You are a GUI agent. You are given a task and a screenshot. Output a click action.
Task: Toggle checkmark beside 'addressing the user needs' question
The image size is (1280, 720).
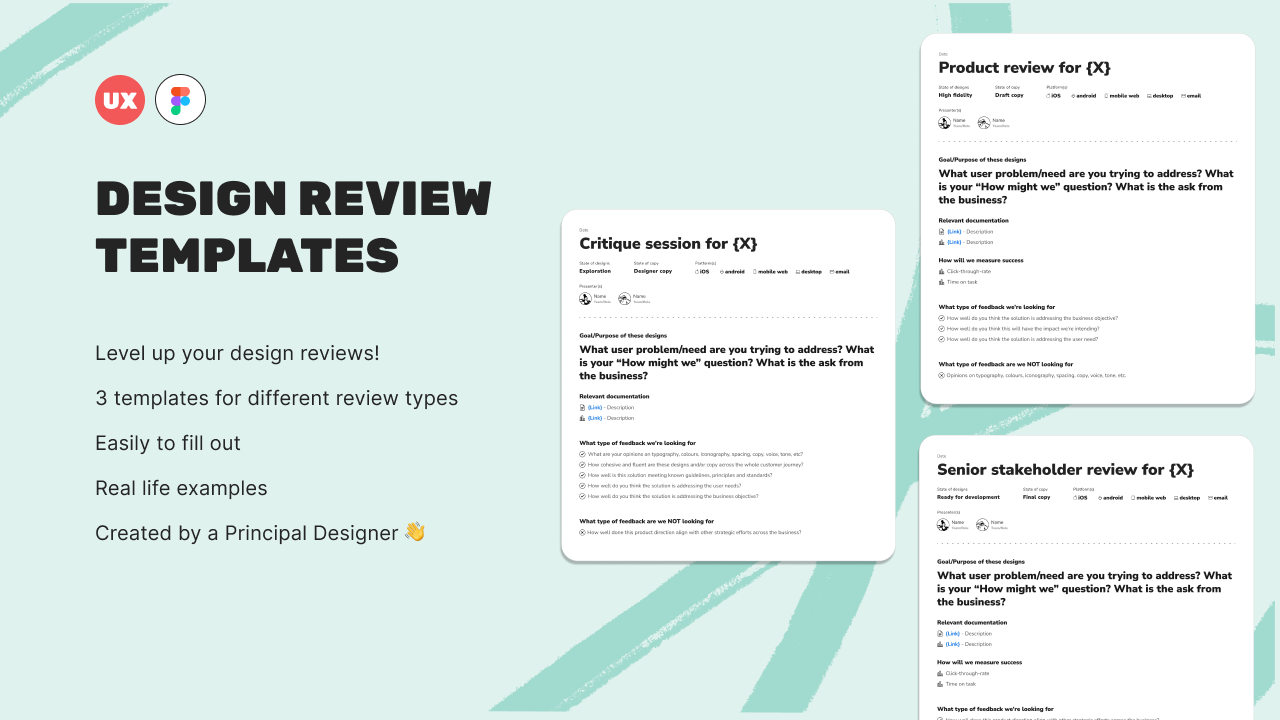(x=582, y=486)
